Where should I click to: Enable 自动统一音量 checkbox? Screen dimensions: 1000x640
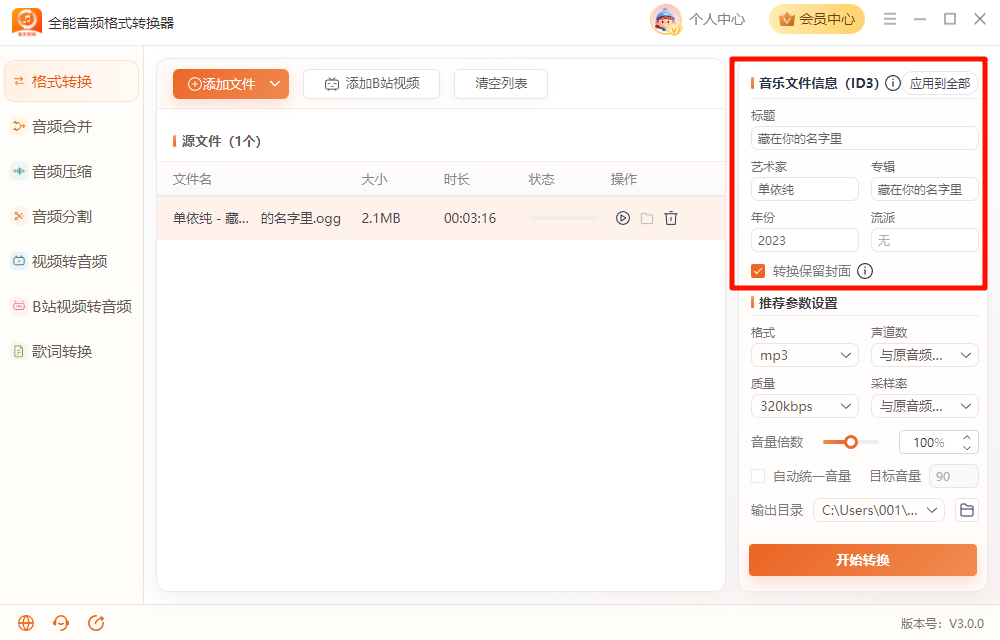[758, 476]
